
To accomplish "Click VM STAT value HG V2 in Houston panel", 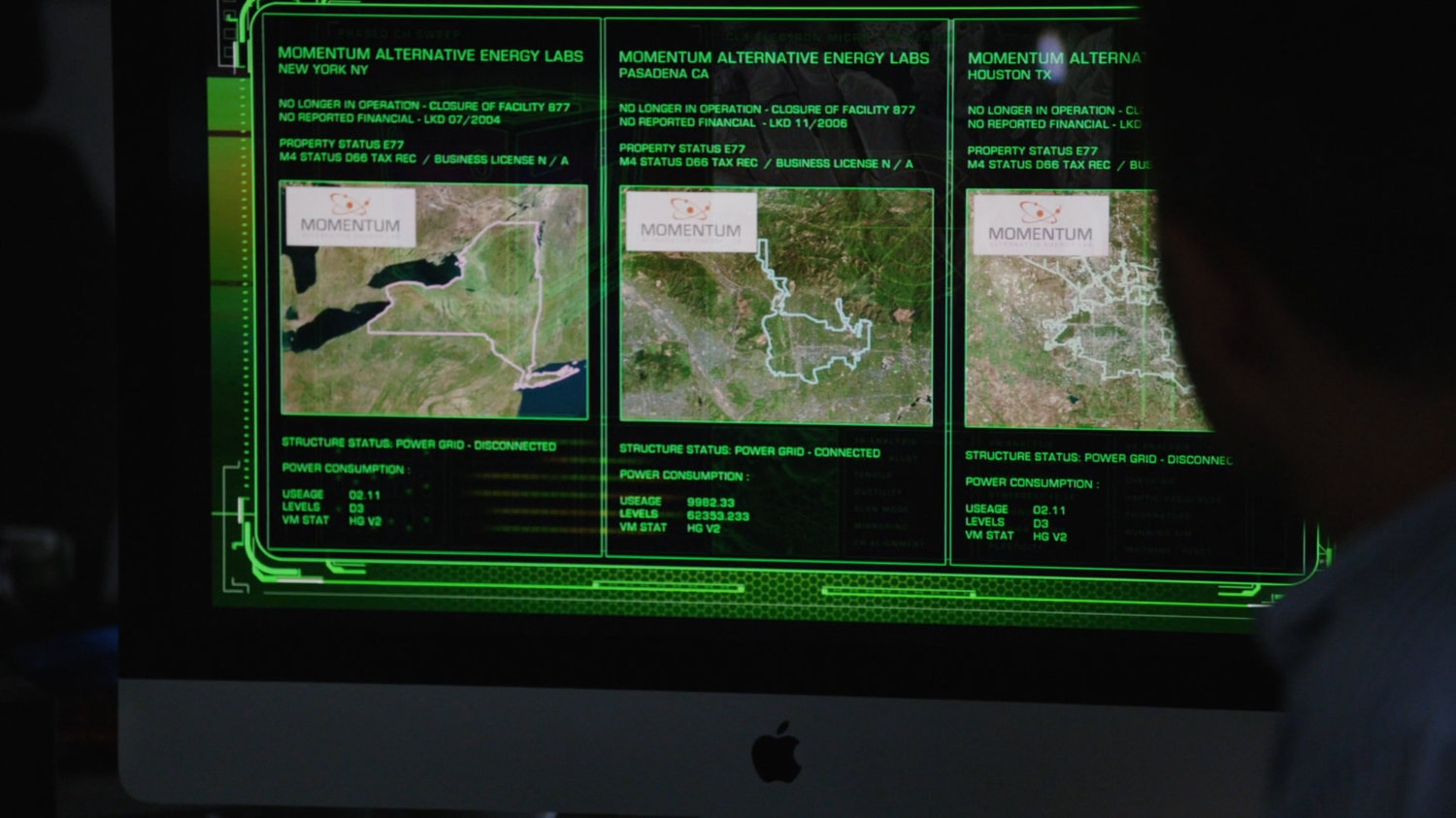I will click(1049, 537).
